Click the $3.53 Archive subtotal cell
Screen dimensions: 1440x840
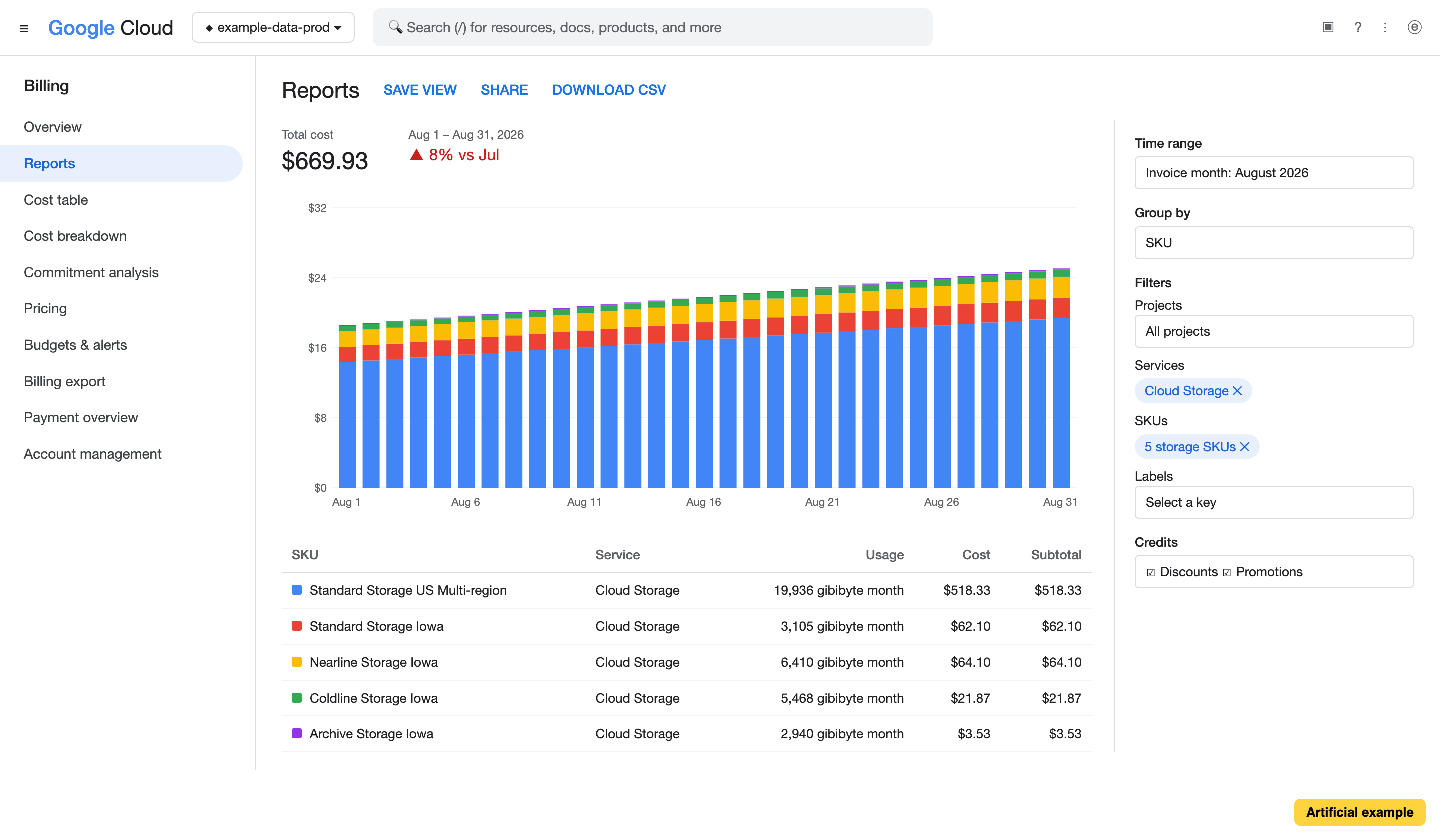click(1065, 733)
